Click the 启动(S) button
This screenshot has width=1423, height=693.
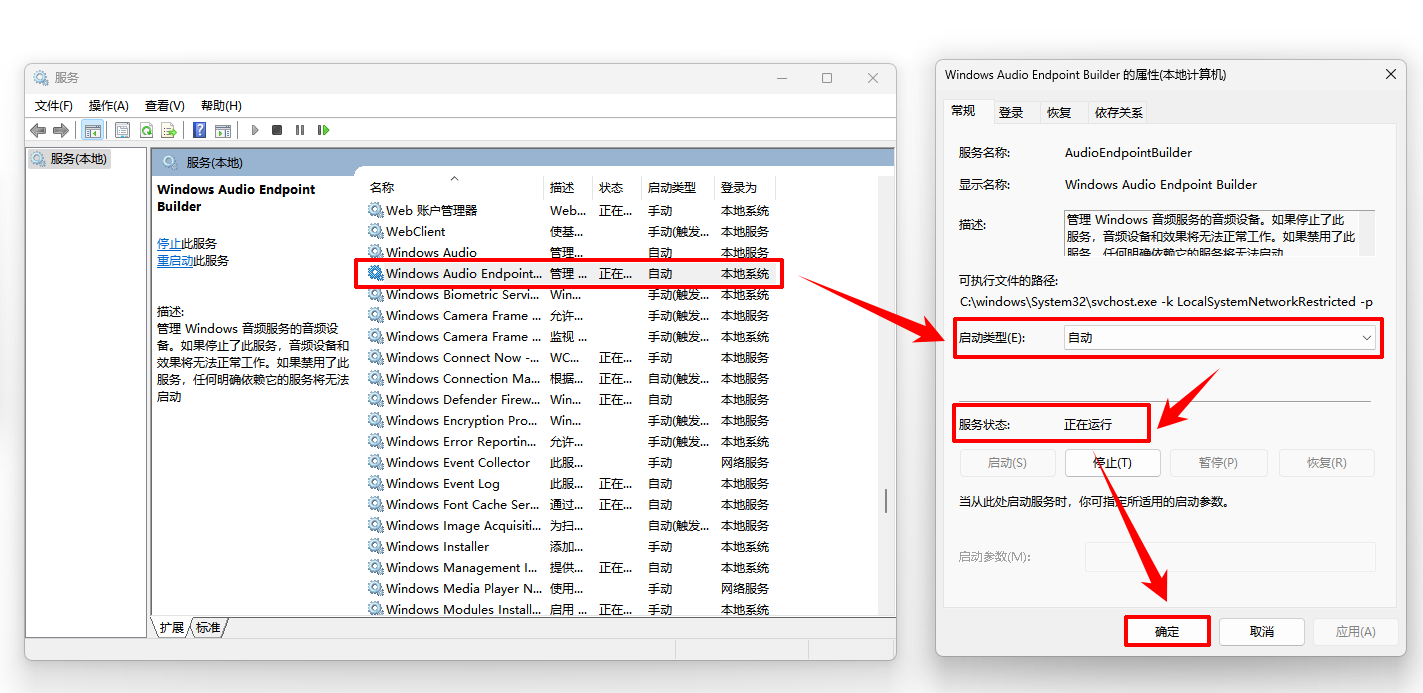pyautogui.click(x=1007, y=463)
